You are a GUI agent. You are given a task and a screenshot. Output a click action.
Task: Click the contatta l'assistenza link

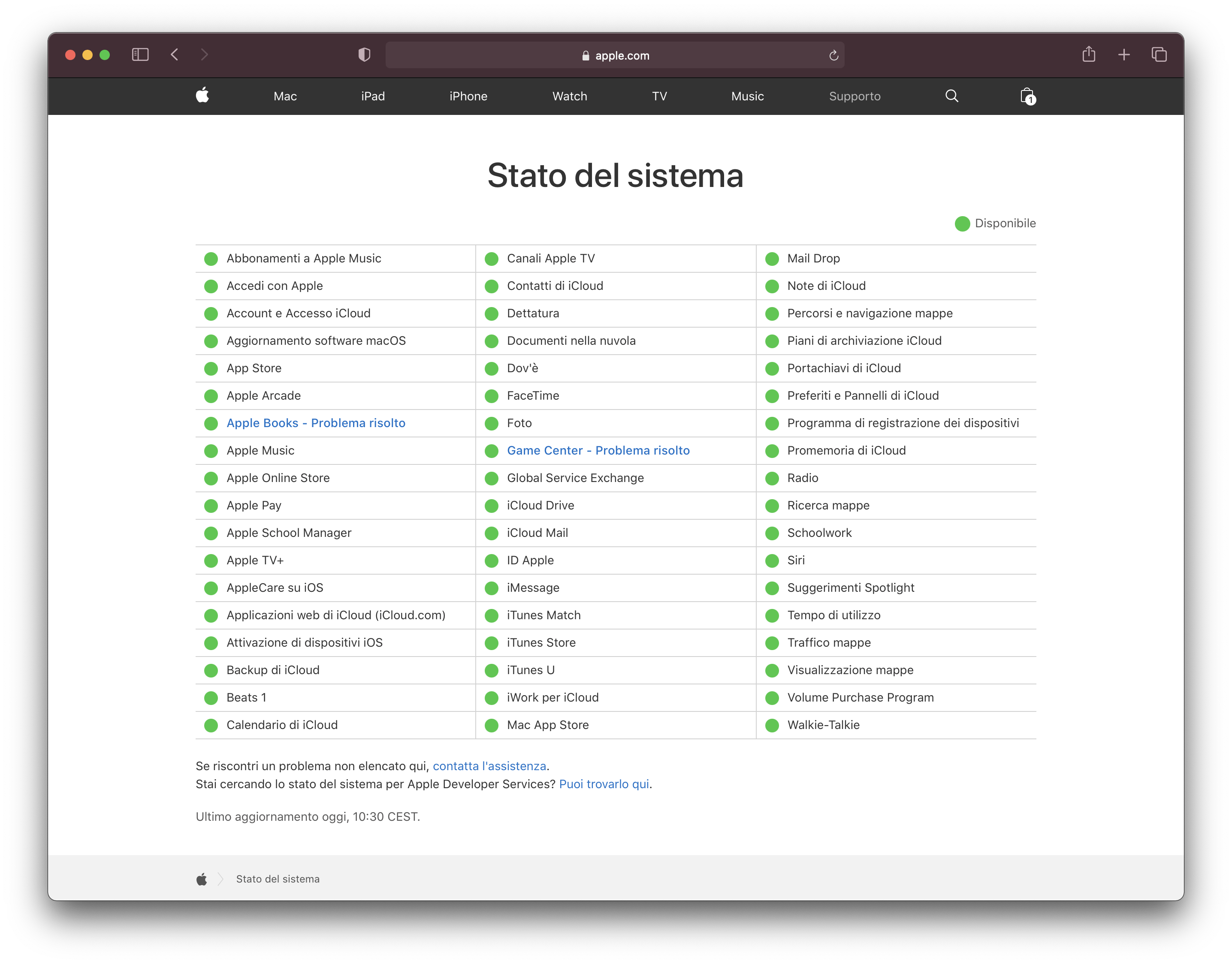click(489, 766)
